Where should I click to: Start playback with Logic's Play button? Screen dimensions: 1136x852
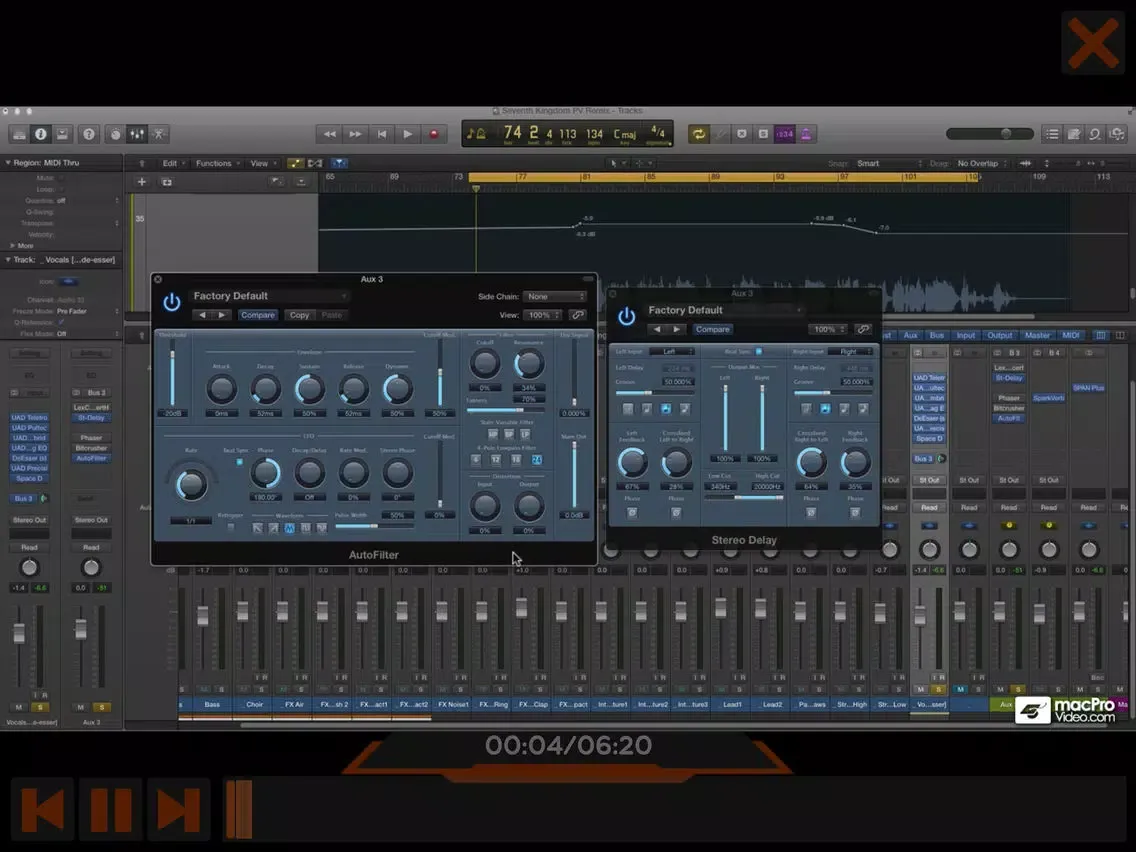[408, 134]
